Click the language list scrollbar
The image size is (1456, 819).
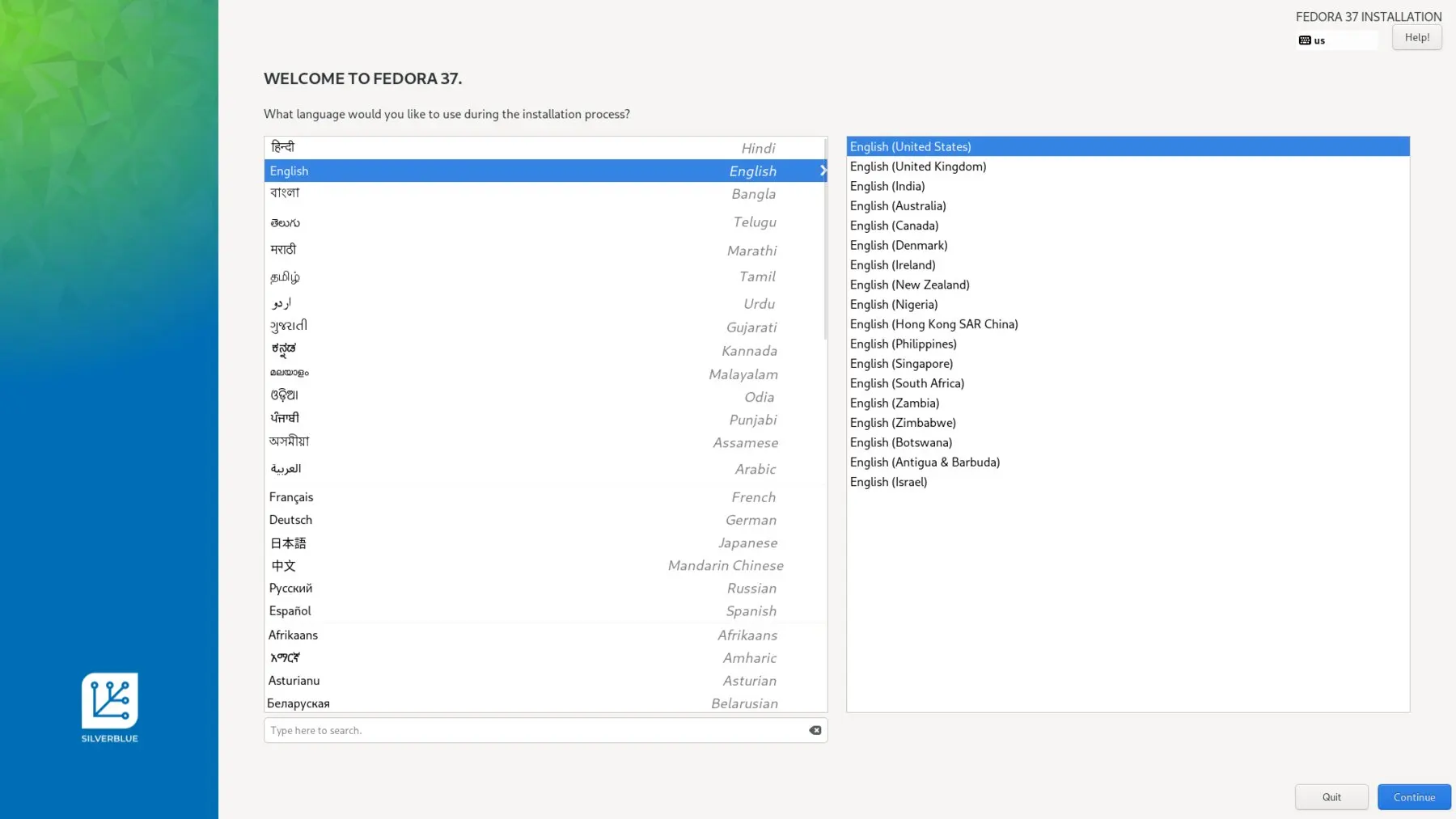coord(825,239)
